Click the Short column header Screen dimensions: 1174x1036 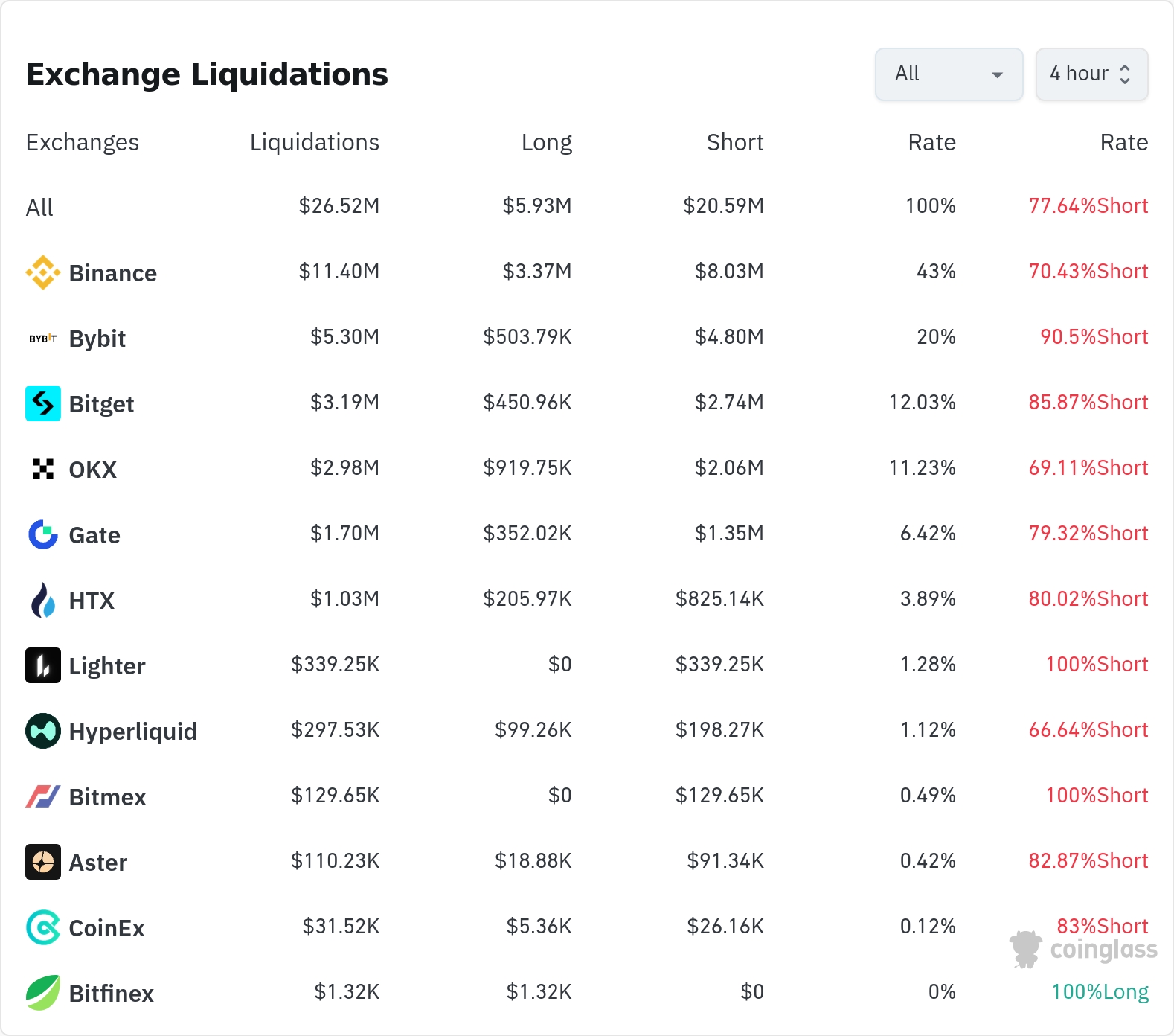(x=734, y=142)
